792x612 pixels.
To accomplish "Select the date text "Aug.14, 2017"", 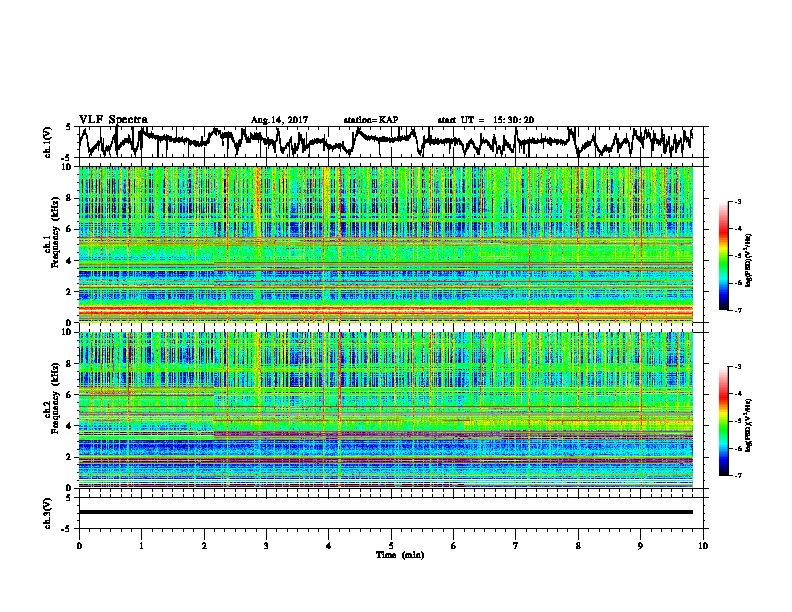I will tap(279, 120).
